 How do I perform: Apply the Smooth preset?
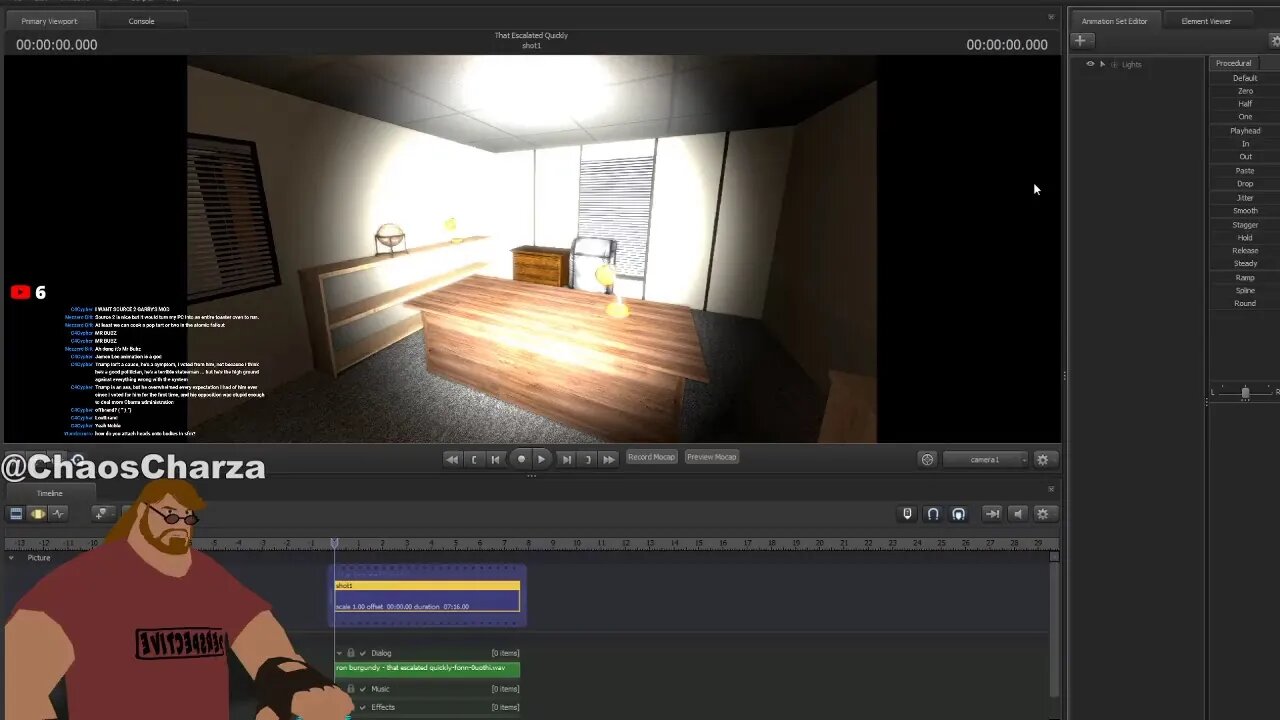[1245, 211]
